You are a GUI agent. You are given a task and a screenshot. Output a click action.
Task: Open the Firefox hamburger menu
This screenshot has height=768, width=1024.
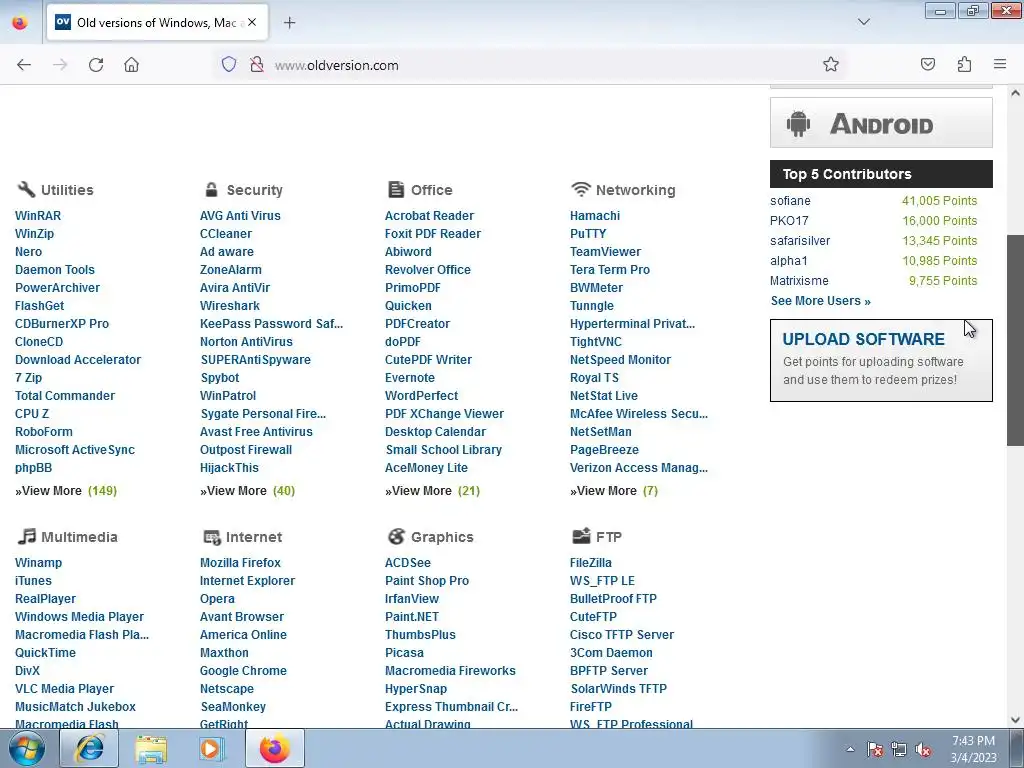coord(1000,64)
